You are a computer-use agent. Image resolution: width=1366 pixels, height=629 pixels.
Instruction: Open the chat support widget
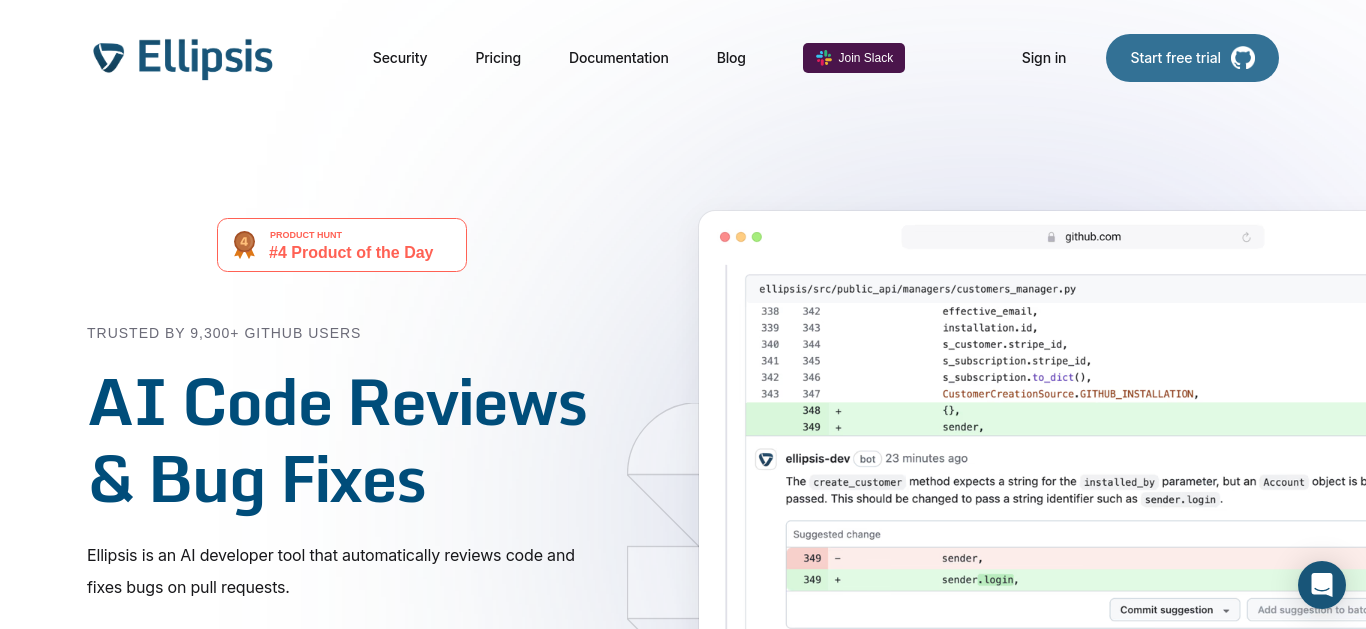click(x=1322, y=585)
